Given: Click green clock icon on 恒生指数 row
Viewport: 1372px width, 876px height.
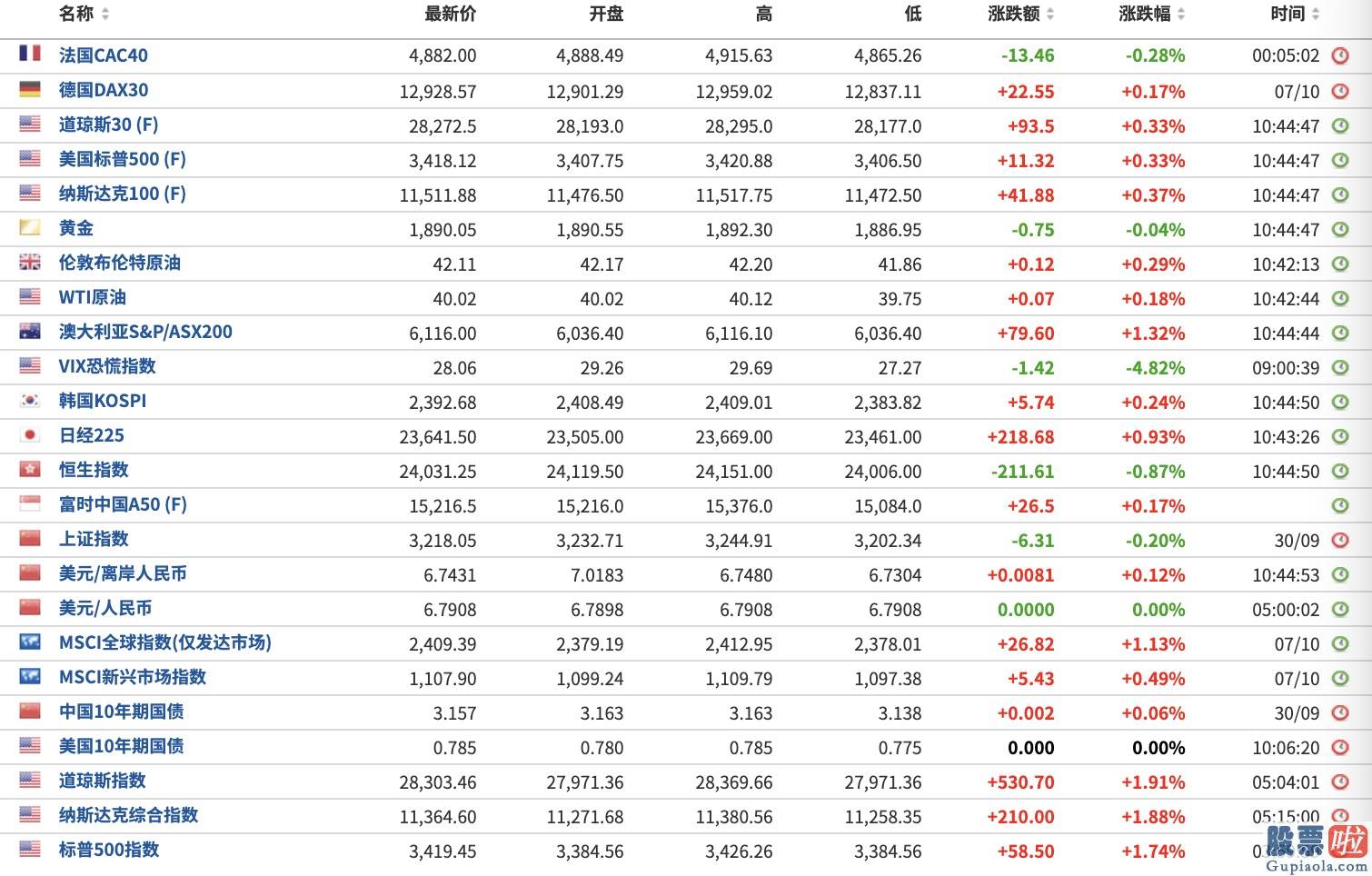Looking at the screenshot, I should pyautogui.click(x=1340, y=471).
